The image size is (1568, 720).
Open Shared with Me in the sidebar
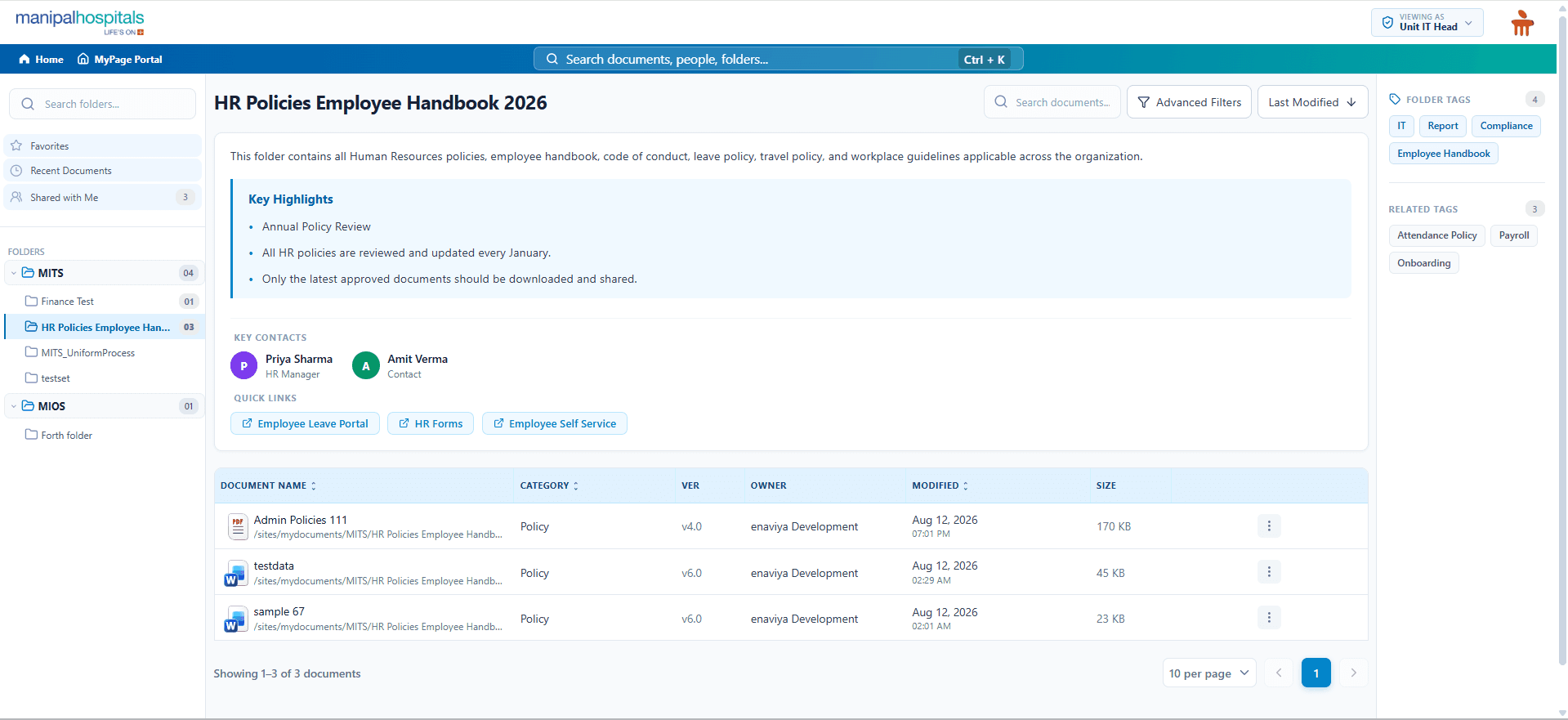click(103, 197)
